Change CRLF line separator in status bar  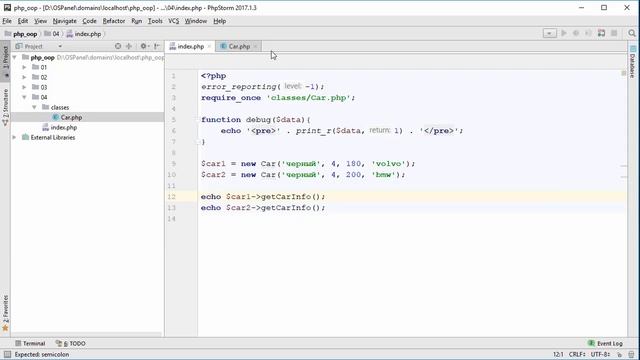click(x=578, y=354)
